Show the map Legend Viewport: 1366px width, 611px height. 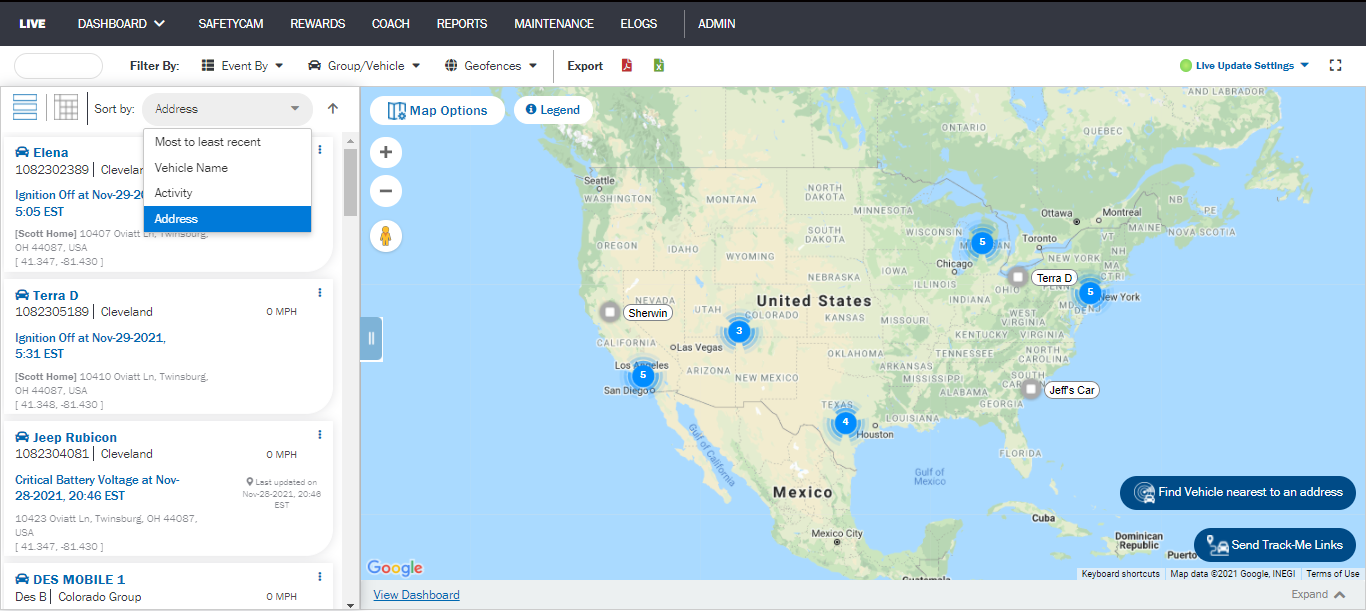(553, 110)
